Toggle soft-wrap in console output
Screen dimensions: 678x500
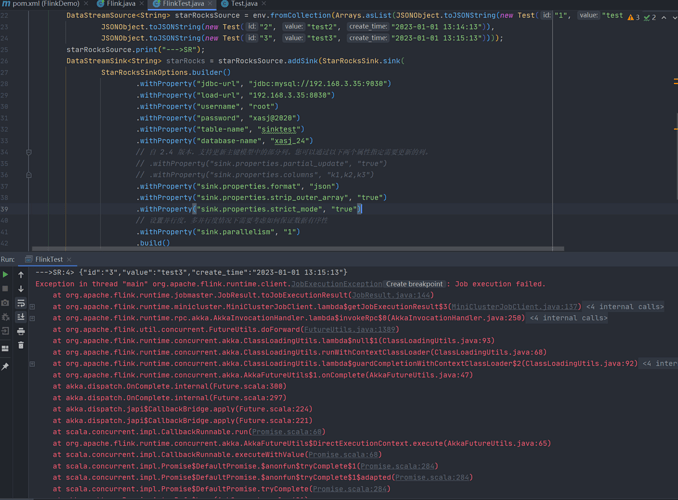pyautogui.click(x=21, y=303)
